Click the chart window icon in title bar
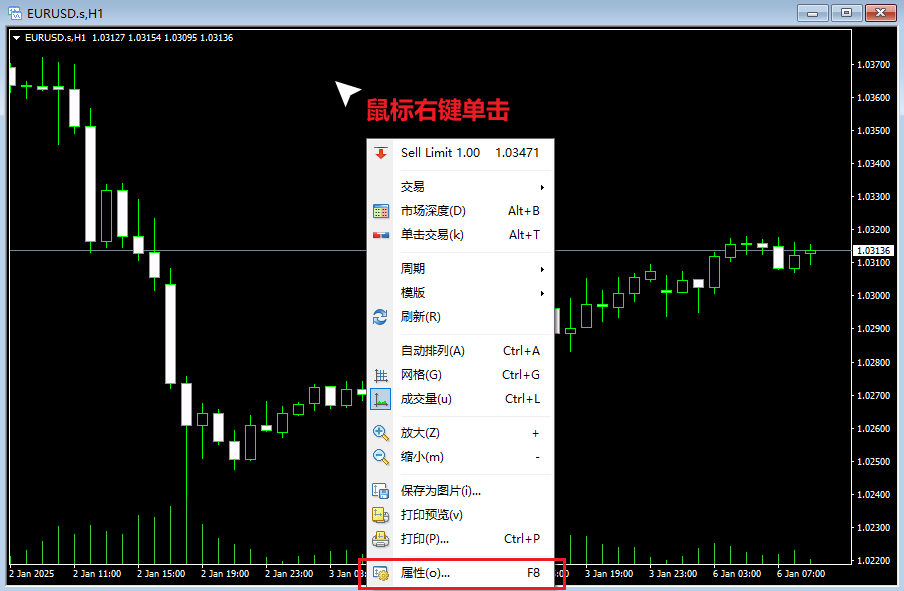This screenshot has width=904, height=591. 14,13
